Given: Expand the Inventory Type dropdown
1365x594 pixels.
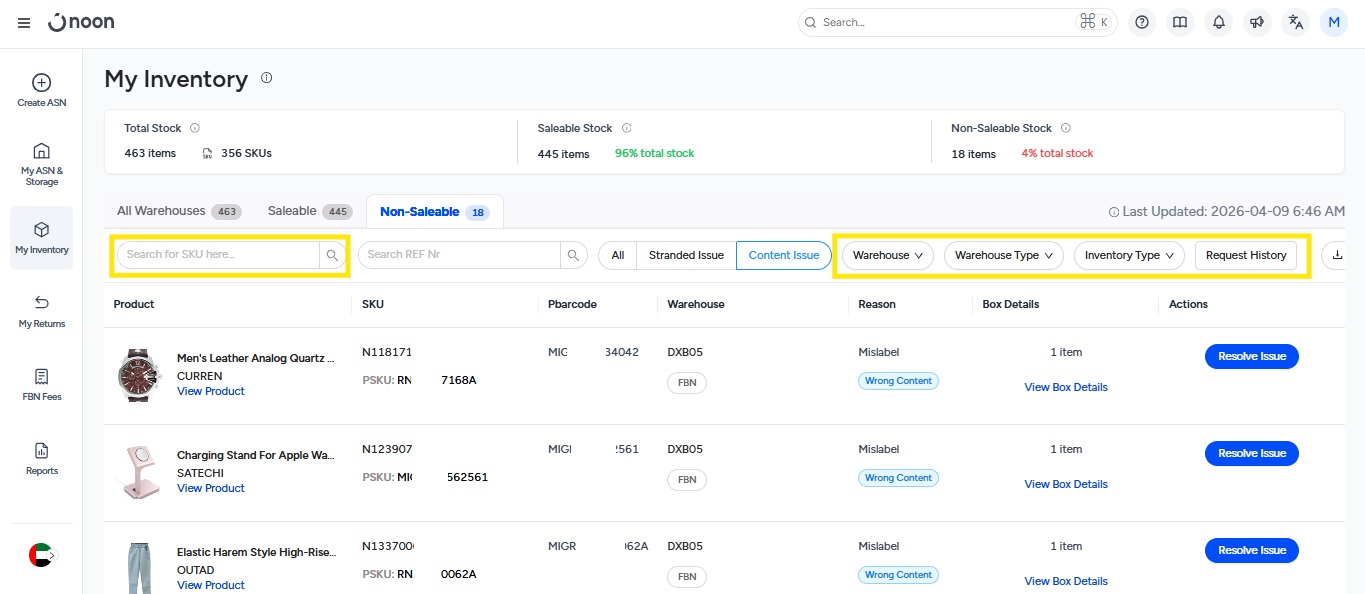Looking at the screenshot, I should point(1128,255).
